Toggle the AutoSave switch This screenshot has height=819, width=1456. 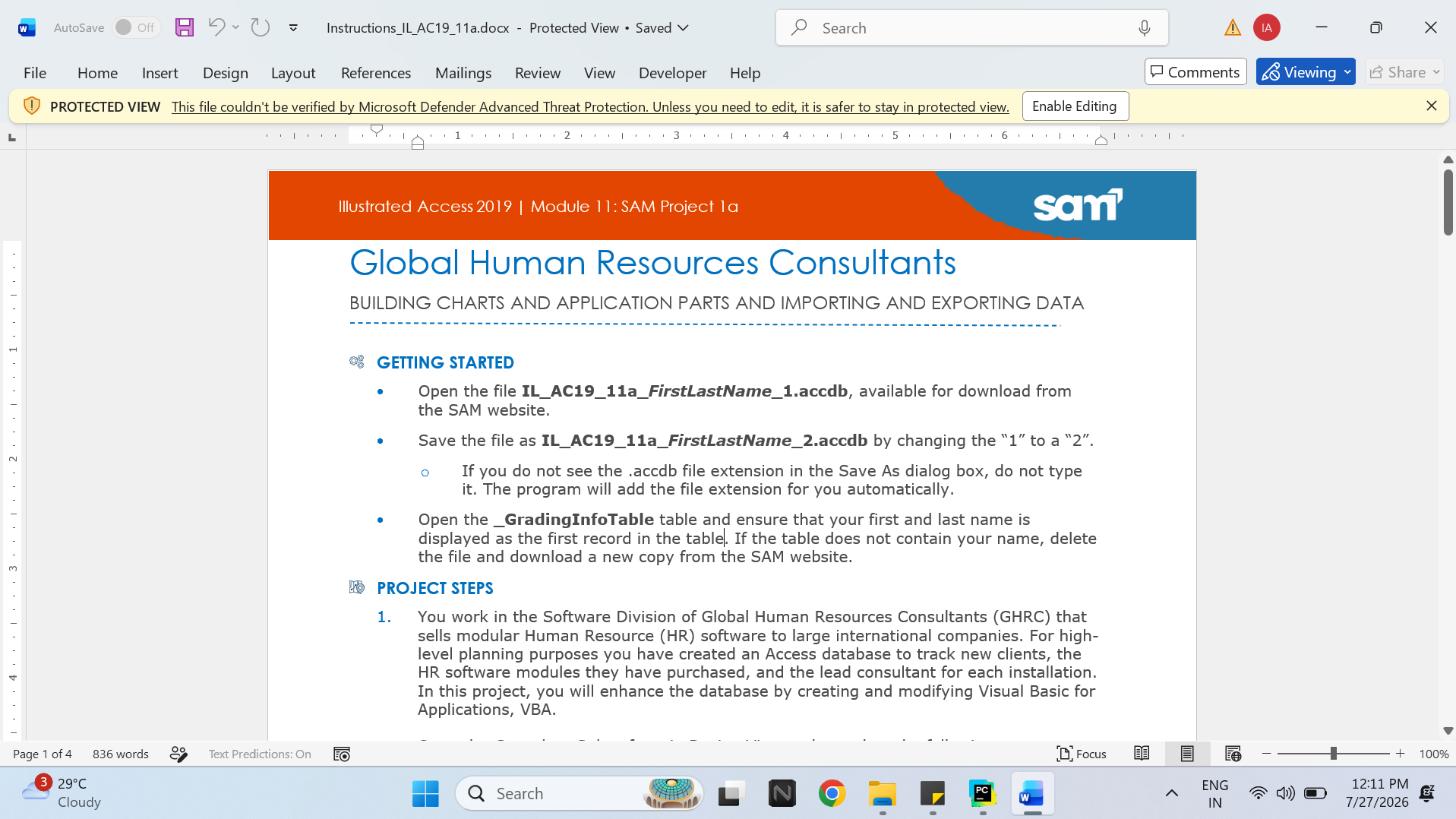coord(136,28)
